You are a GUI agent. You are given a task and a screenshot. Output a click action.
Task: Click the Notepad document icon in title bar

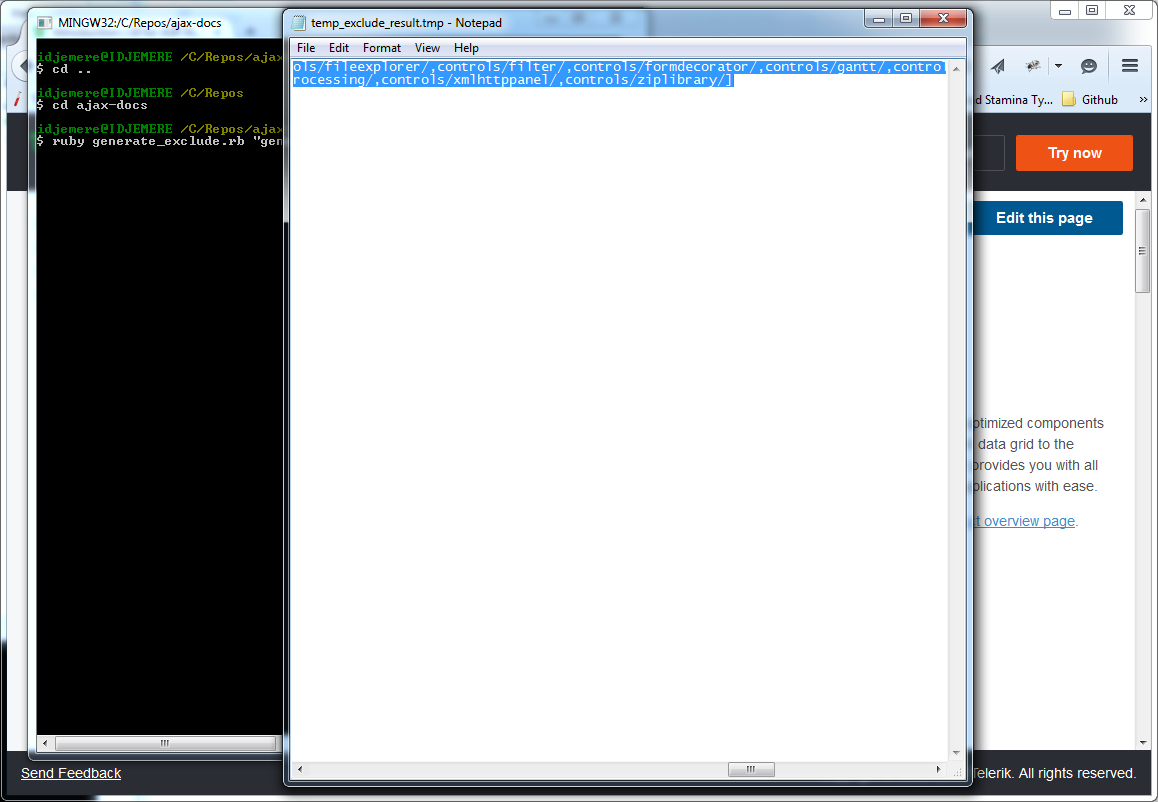coord(299,22)
